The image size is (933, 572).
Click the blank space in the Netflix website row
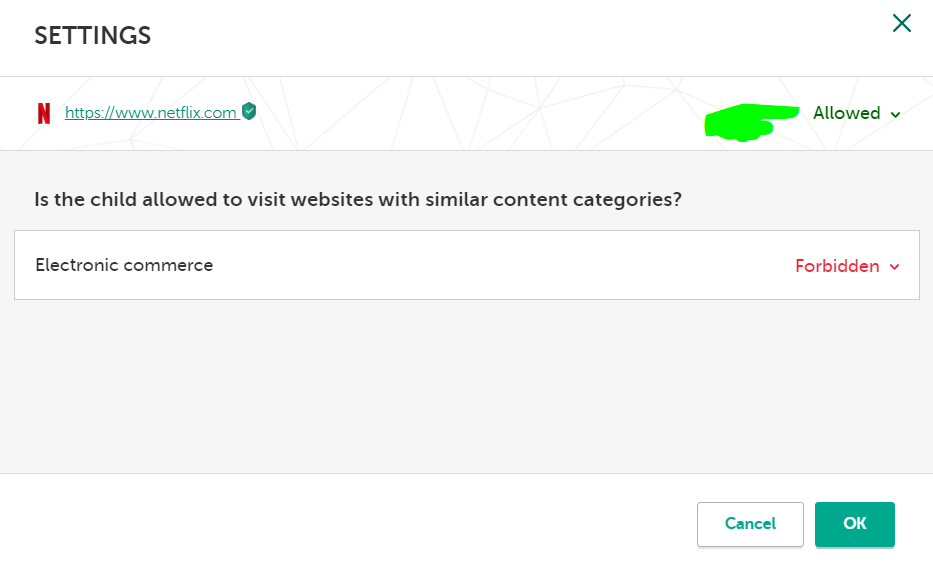pos(480,114)
